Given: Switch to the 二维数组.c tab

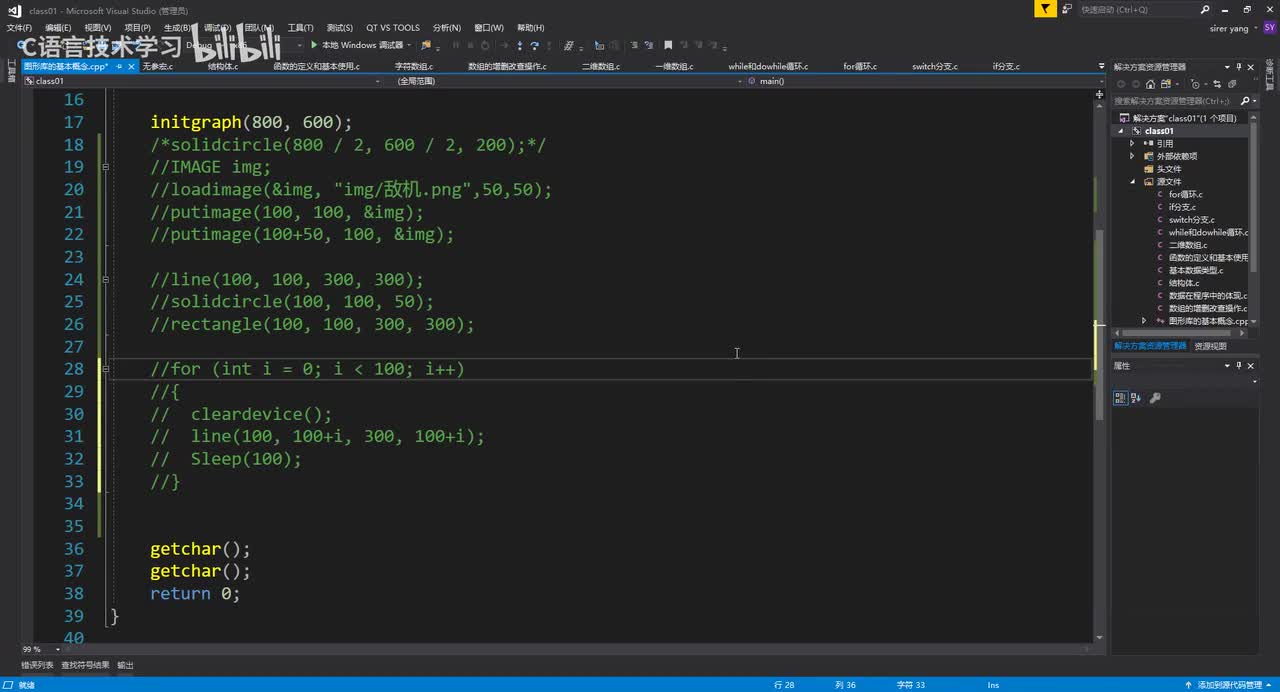Looking at the screenshot, I should click(601, 66).
